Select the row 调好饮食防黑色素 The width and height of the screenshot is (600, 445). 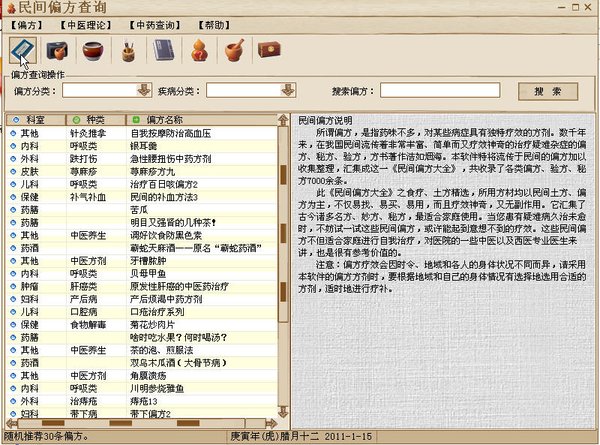click(x=142, y=235)
